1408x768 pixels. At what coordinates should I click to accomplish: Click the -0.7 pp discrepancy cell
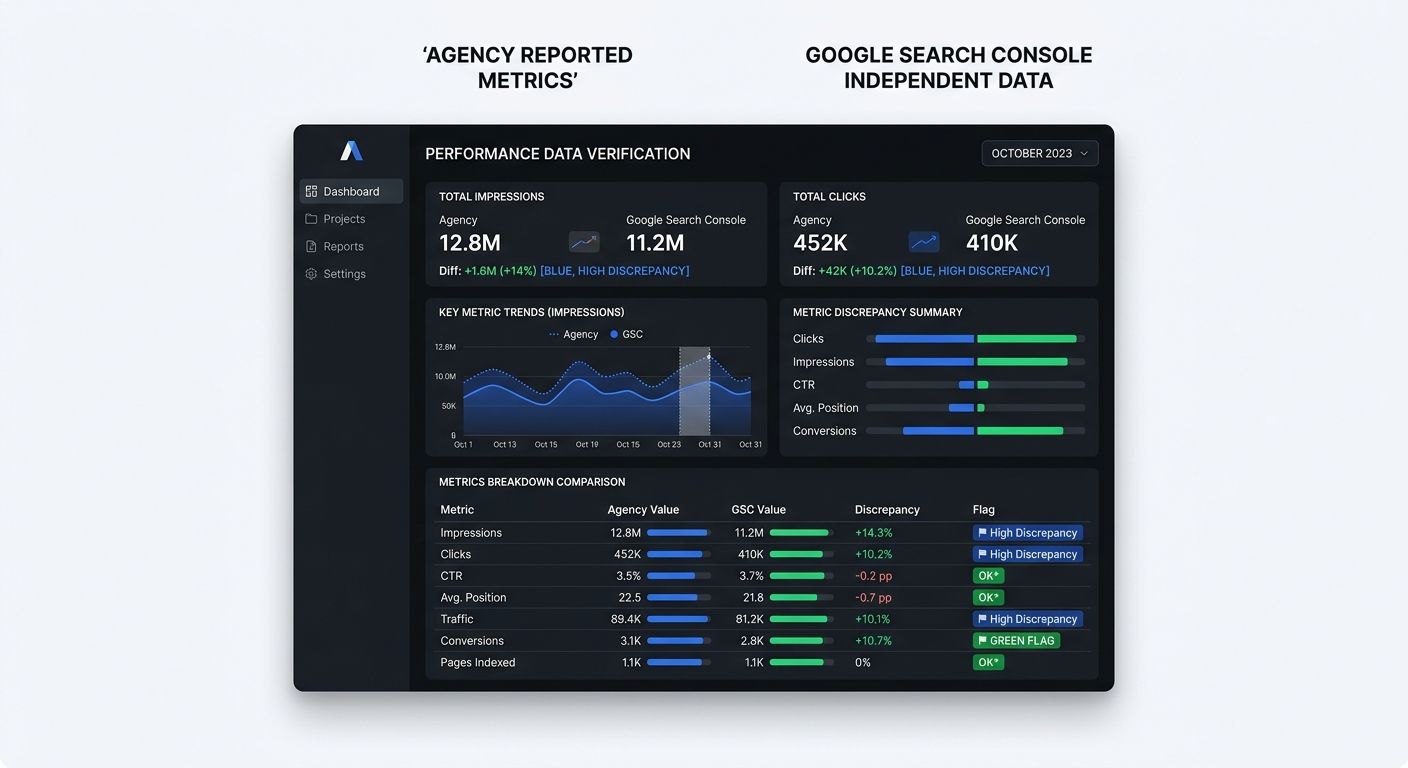873,598
